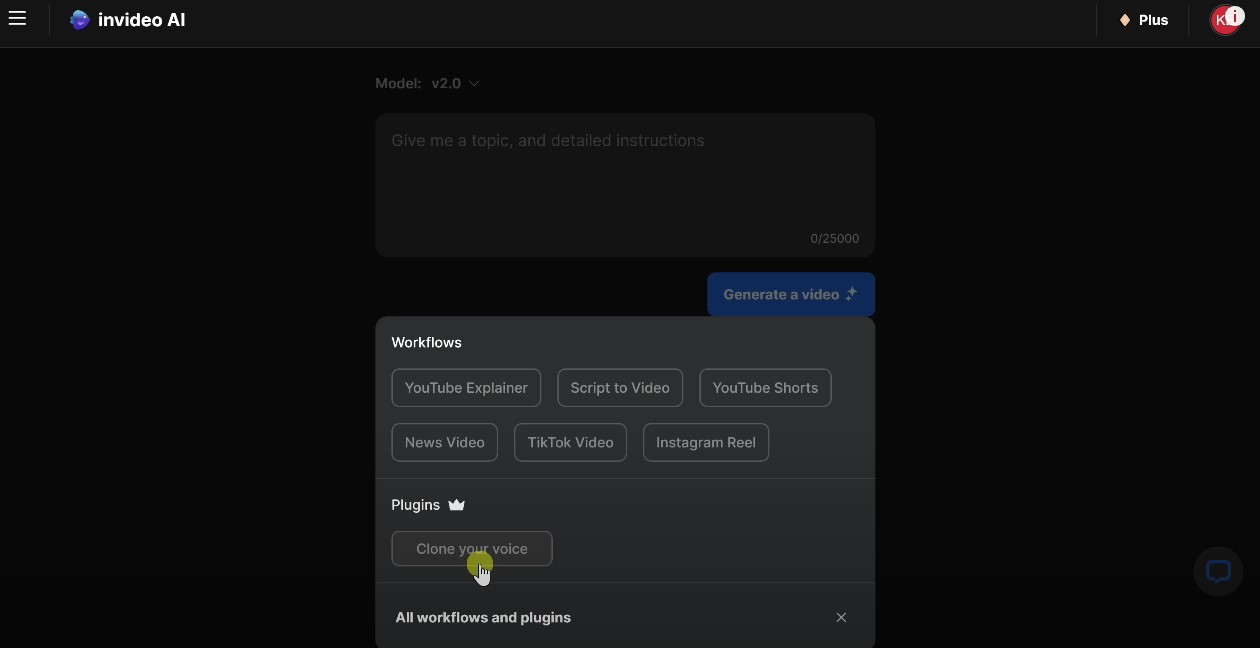Choose Instagram Reel workflow

pyautogui.click(x=706, y=442)
